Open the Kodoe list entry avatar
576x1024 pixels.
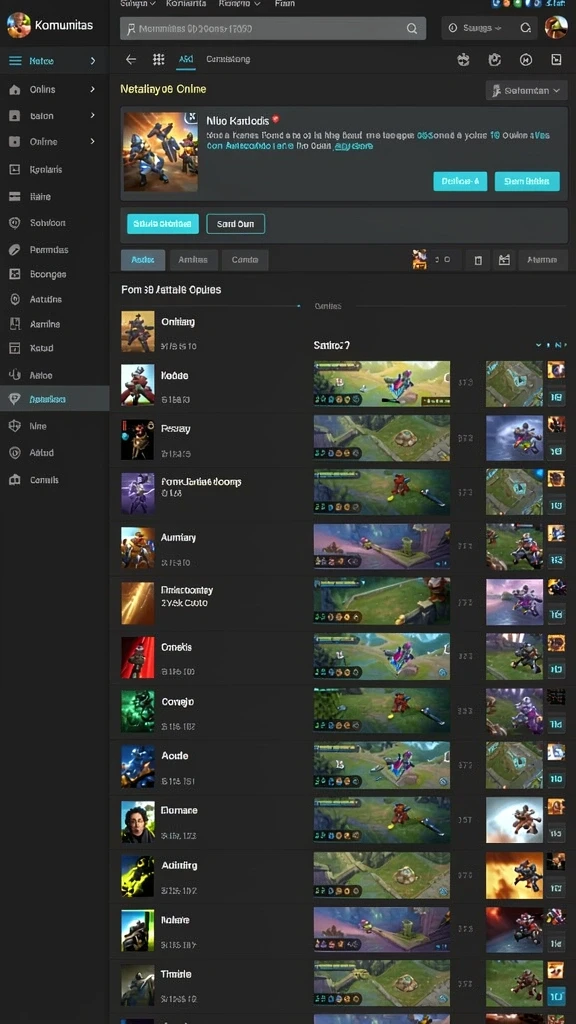[x=138, y=385]
